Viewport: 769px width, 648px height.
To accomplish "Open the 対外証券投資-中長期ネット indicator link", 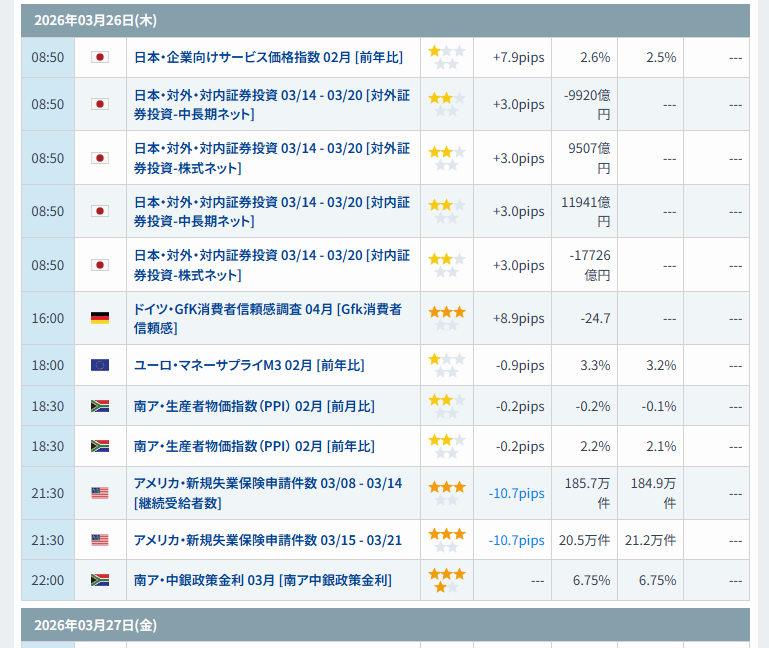I will tap(271, 104).
